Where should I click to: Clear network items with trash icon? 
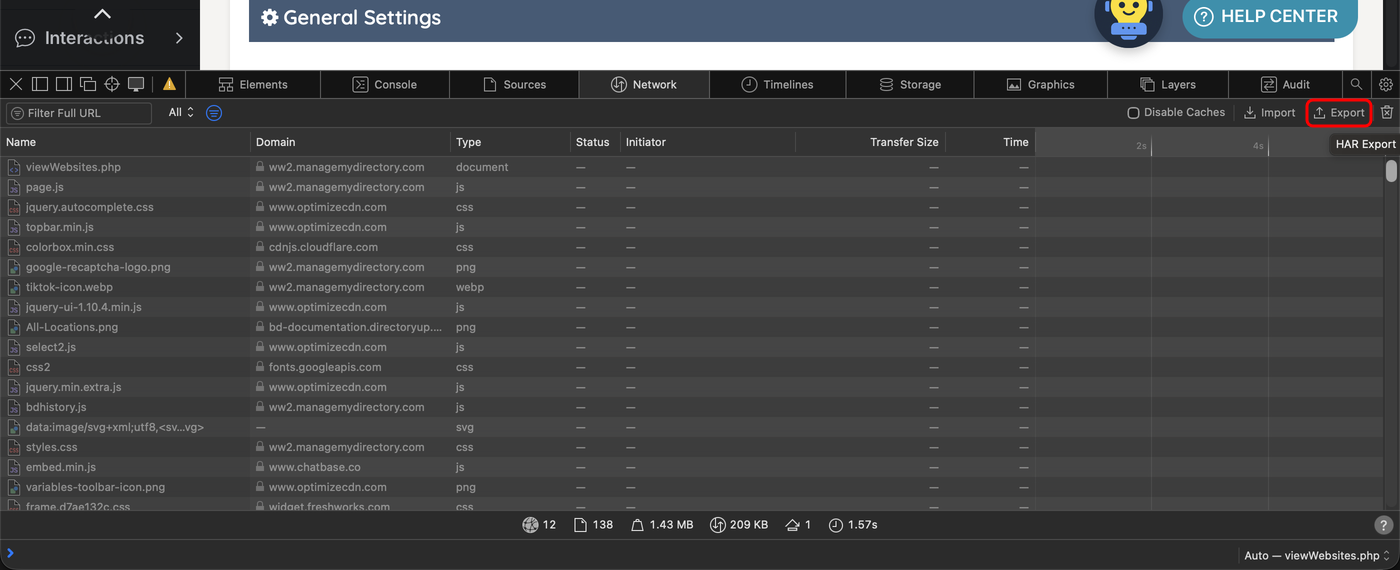[x=1387, y=113]
